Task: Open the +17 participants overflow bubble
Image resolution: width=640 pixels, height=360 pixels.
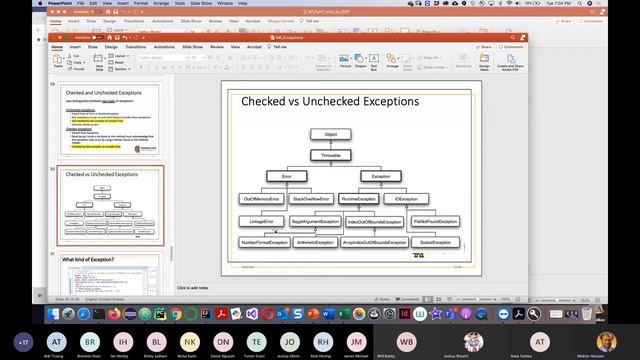Action: tap(23, 342)
